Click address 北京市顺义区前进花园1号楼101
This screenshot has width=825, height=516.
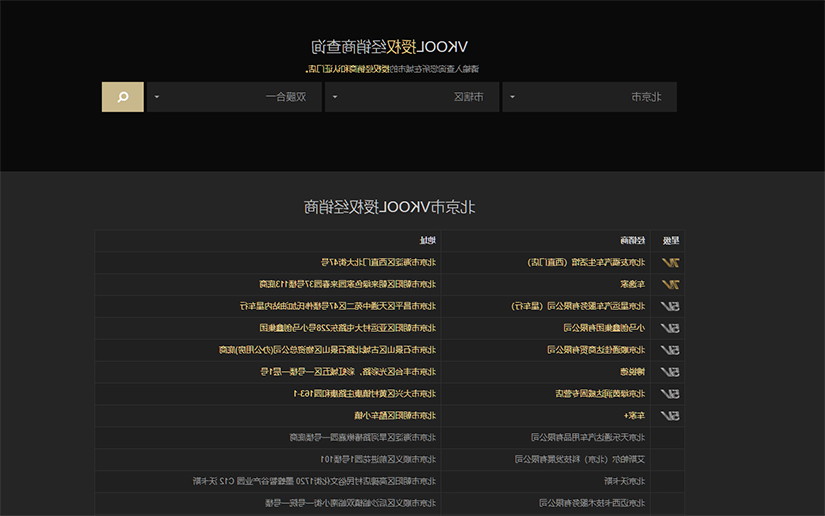[x=378, y=459]
